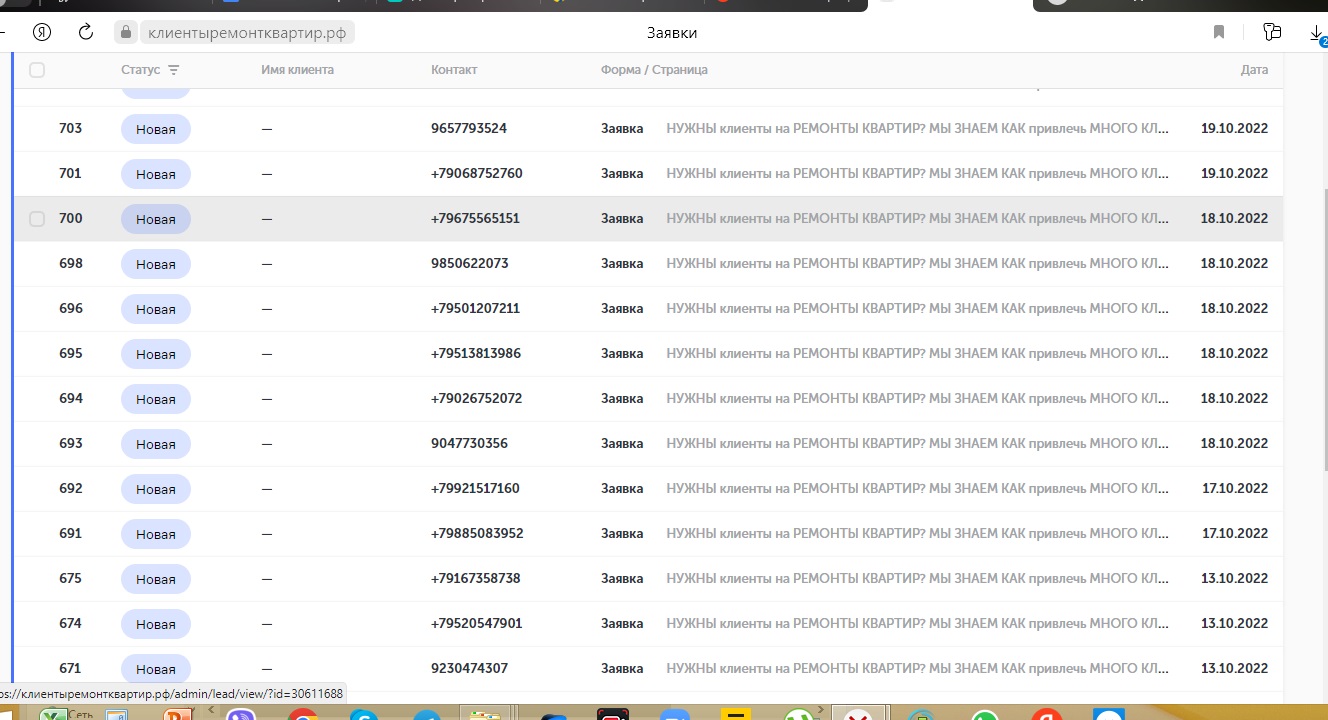The image size is (1328, 720).
Task: Click the padlock site security icon
Action: click(x=126, y=33)
